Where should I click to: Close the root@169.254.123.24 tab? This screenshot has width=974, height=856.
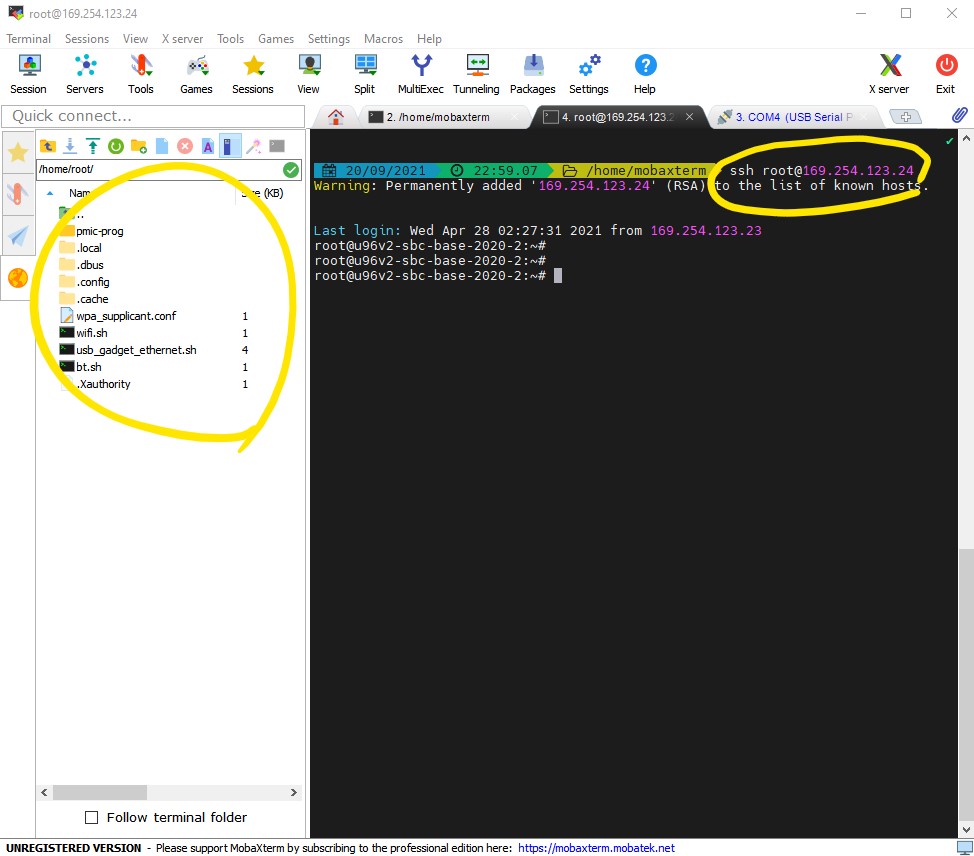pyautogui.click(x=690, y=117)
